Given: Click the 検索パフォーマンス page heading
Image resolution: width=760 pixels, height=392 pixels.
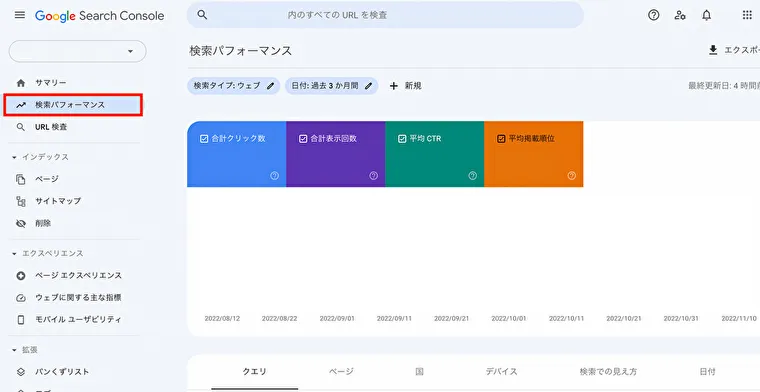Looking at the screenshot, I should pyautogui.click(x=241, y=51).
